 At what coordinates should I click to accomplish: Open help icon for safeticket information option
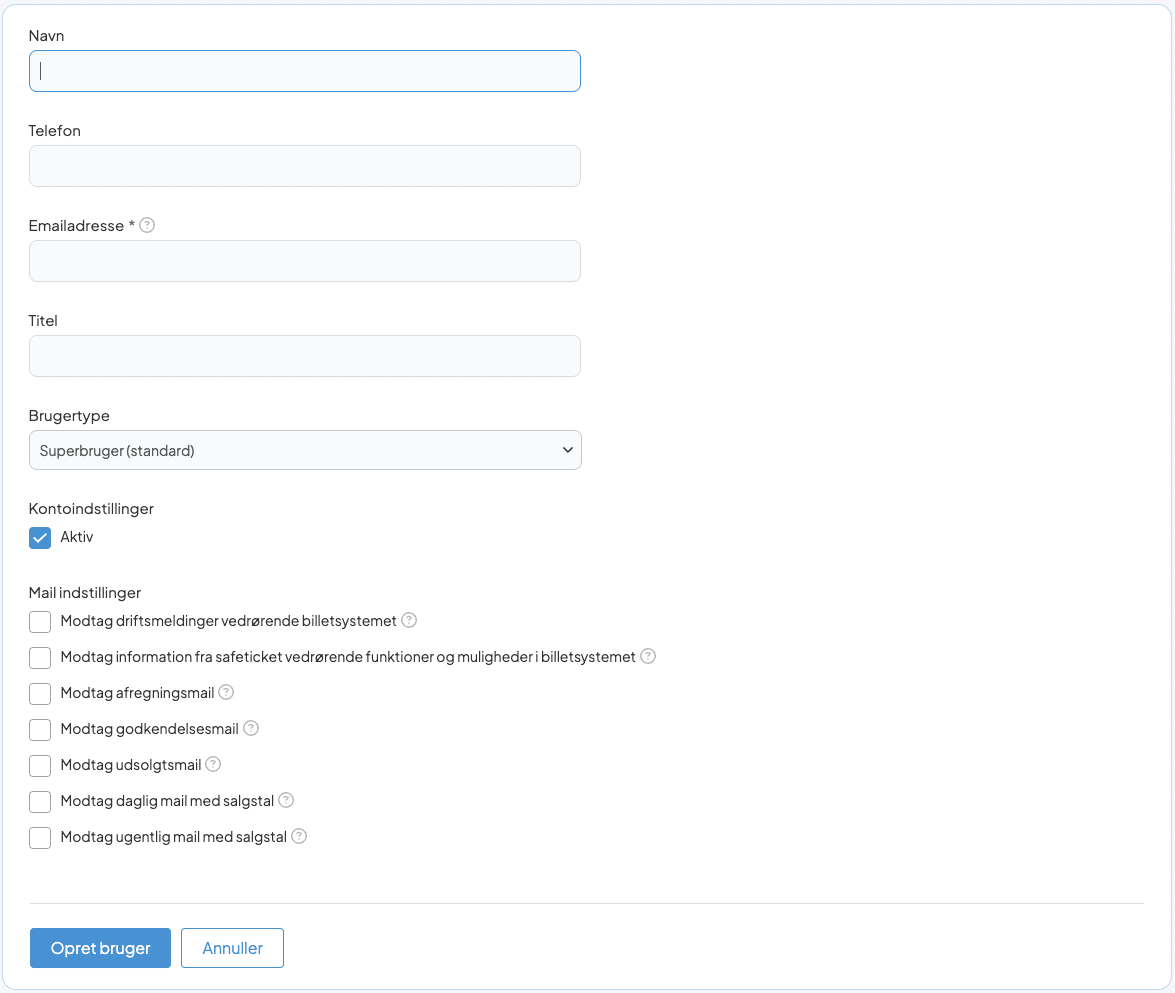[x=648, y=656]
